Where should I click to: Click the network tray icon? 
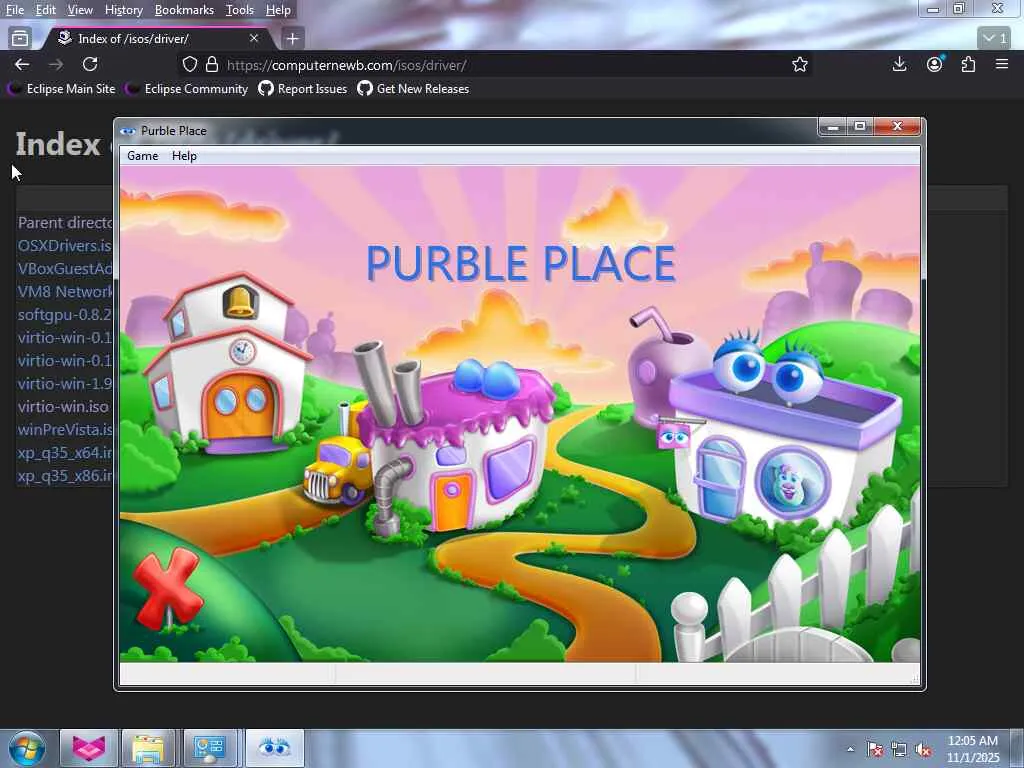(899, 750)
